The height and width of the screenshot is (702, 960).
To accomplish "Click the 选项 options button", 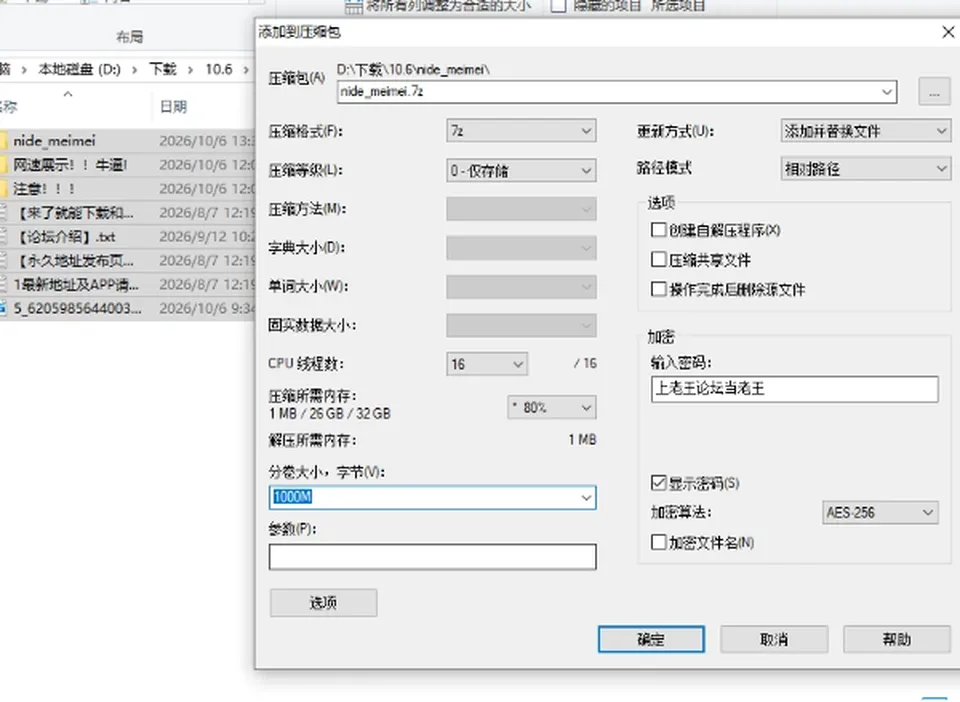I will [323, 603].
